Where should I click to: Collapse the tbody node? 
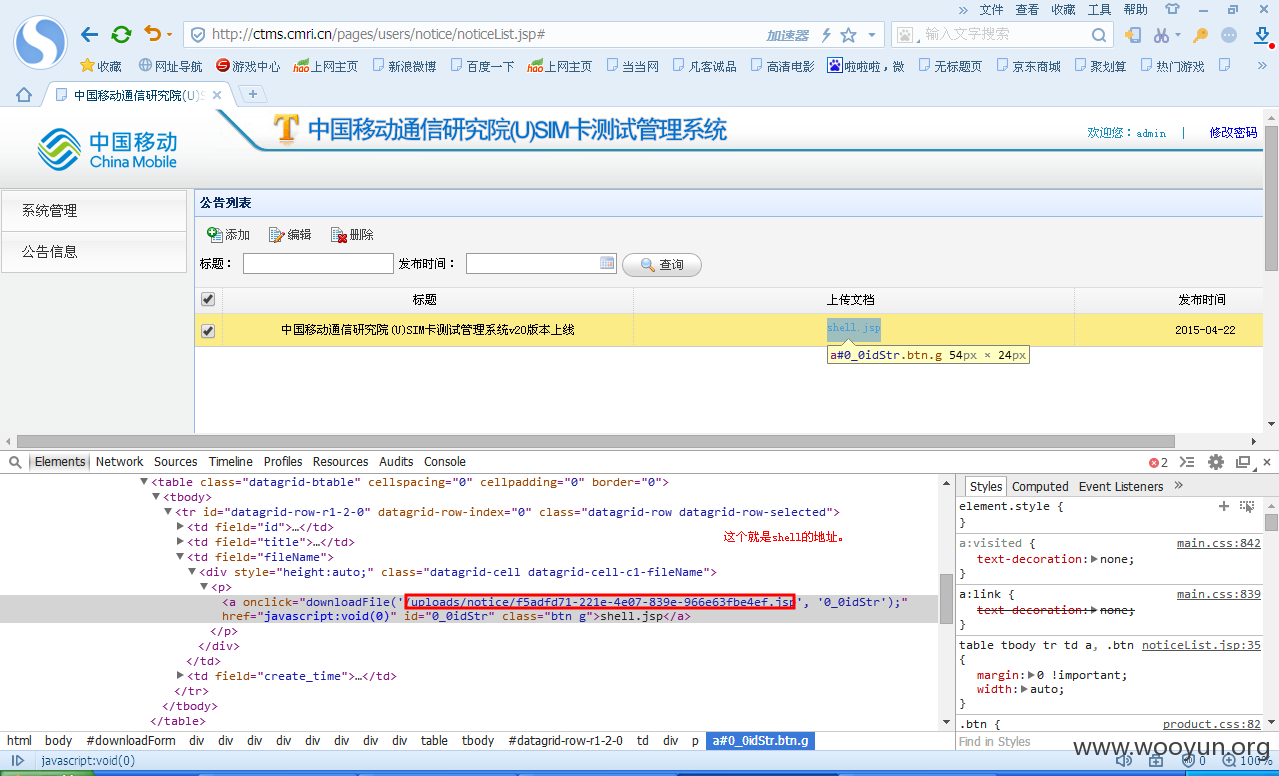(x=156, y=497)
